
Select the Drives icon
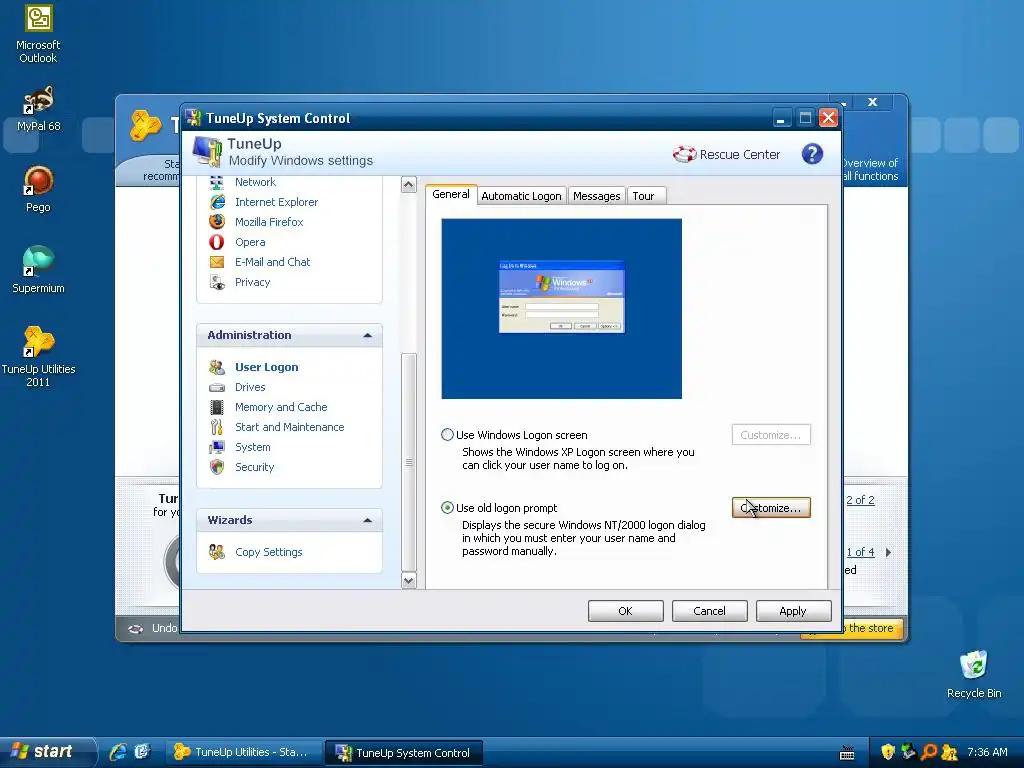click(x=217, y=387)
